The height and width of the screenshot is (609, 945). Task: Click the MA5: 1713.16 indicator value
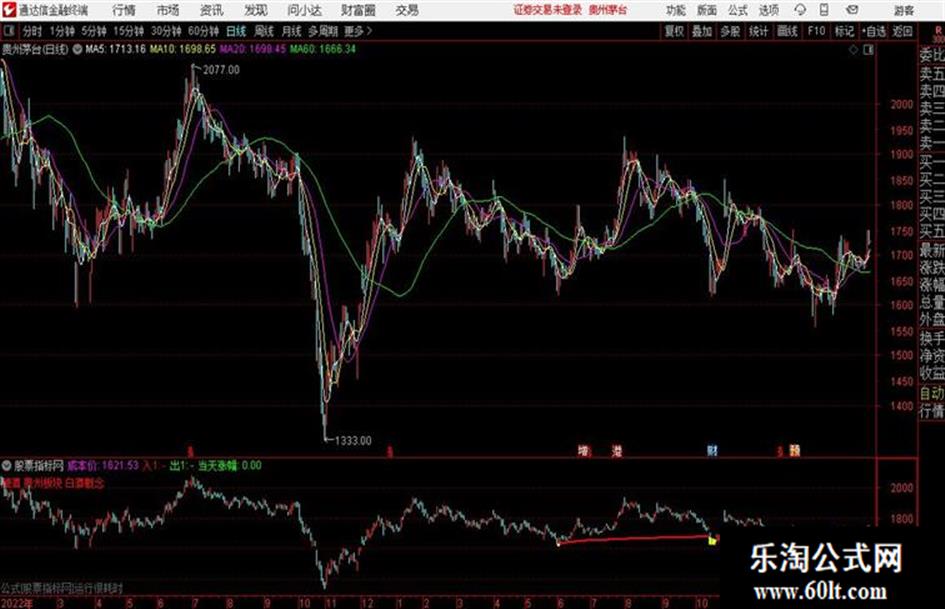(x=116, y=49)
